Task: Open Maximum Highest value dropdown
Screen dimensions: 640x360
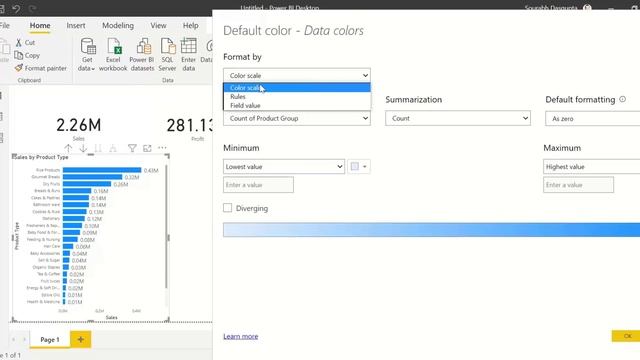Action: pos(591,167)
